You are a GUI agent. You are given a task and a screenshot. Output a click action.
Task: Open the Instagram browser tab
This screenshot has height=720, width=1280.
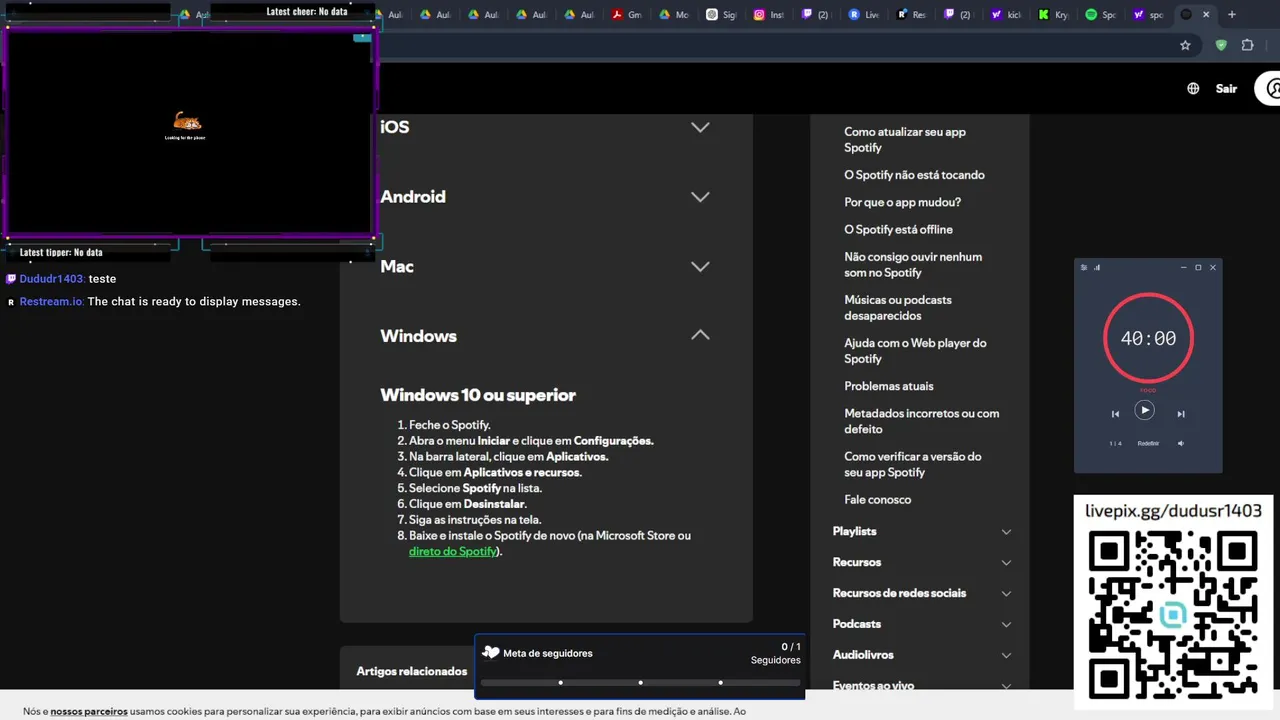click(x=768, y=15)
